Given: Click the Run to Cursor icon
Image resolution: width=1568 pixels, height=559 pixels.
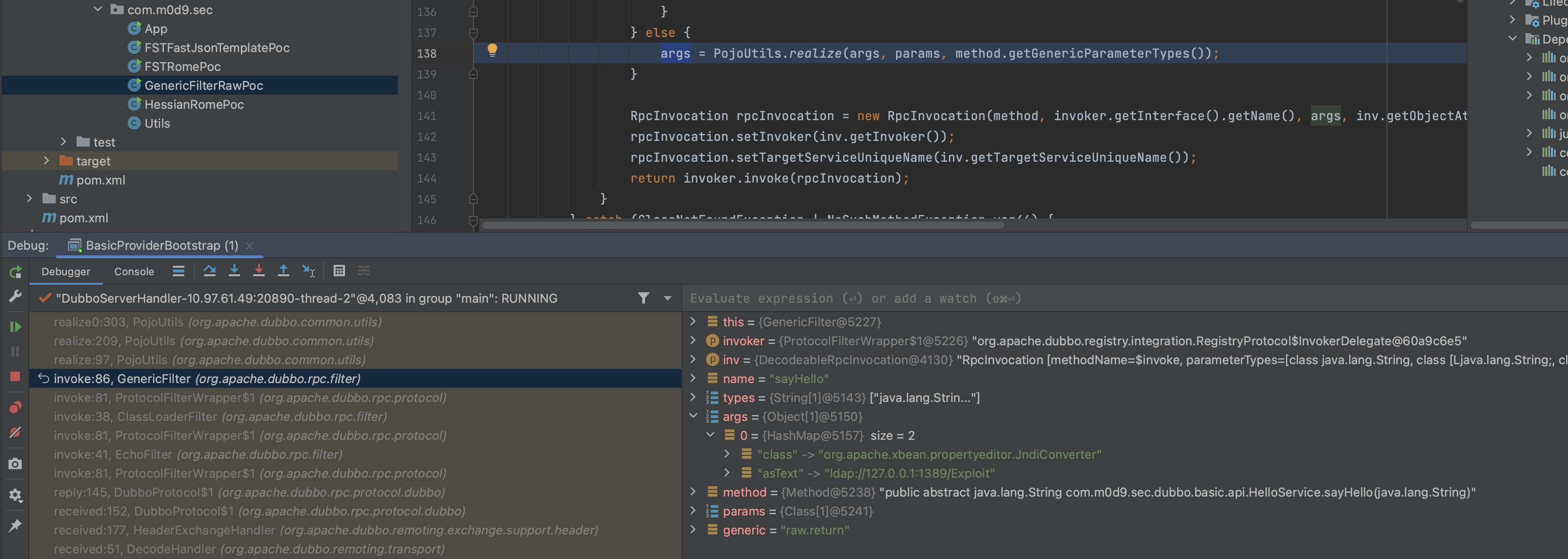Looking at the screenshot, I should click(309, 271).
